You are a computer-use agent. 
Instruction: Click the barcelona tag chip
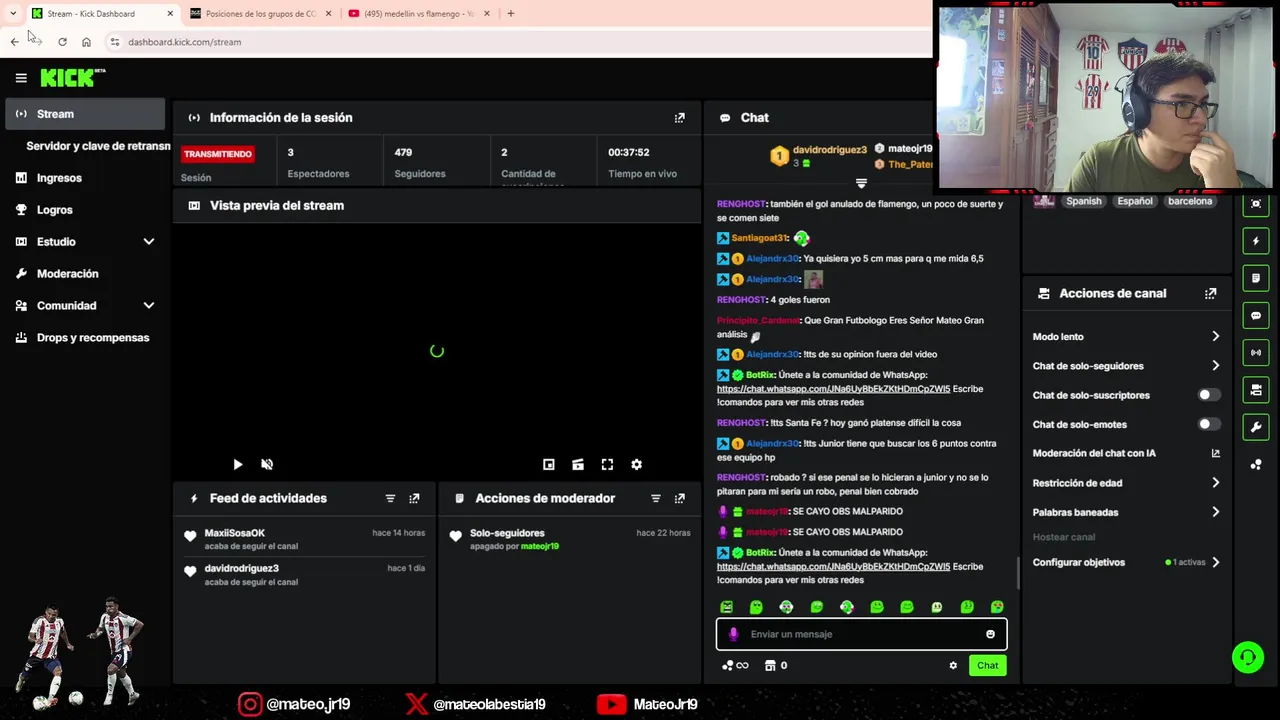1190,201
